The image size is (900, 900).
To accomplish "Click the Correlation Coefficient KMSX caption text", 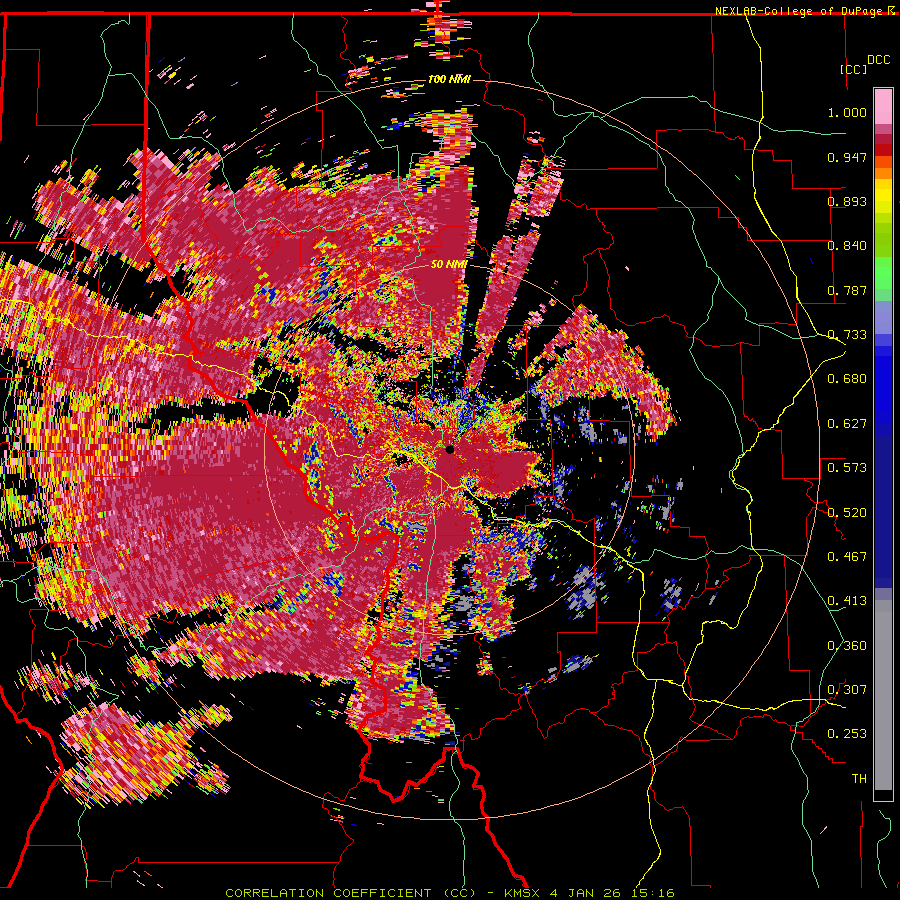I will [x=449, y=893].
